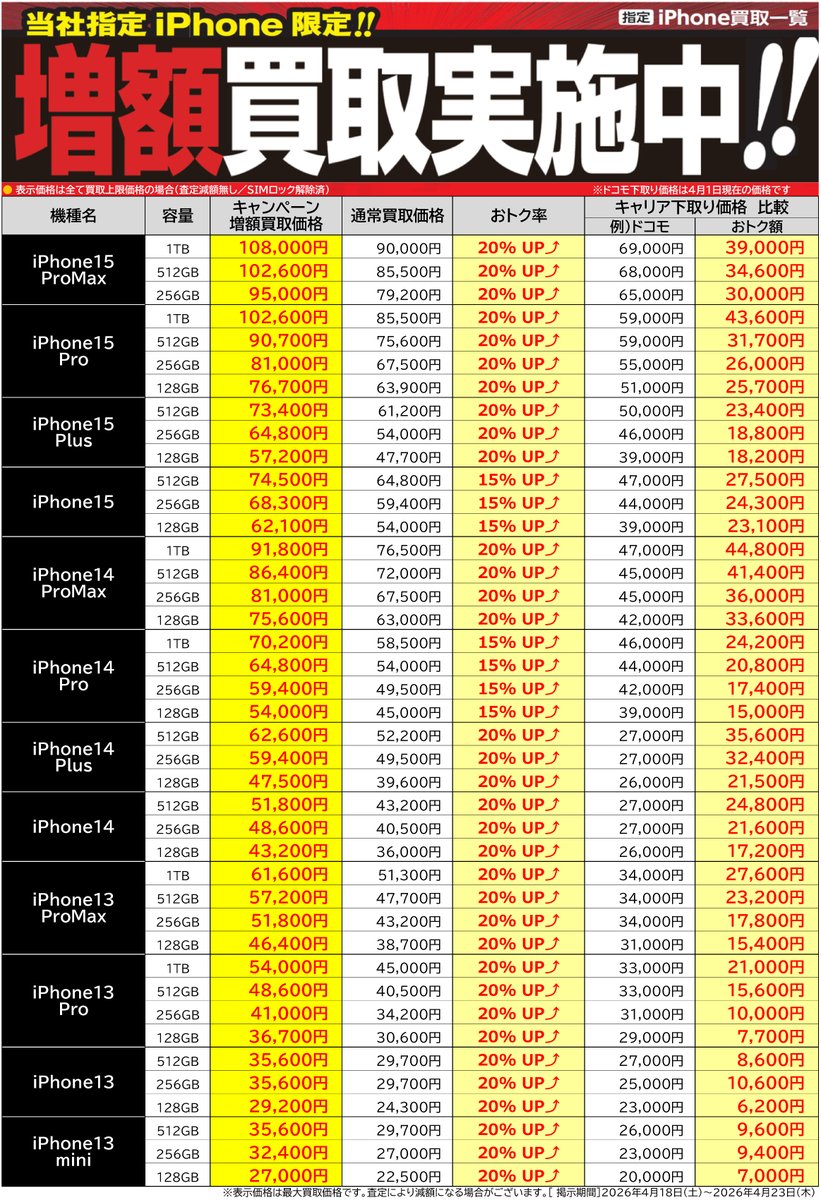
Task: Click the 41,400円 savings amount
Action: point(765,572)
